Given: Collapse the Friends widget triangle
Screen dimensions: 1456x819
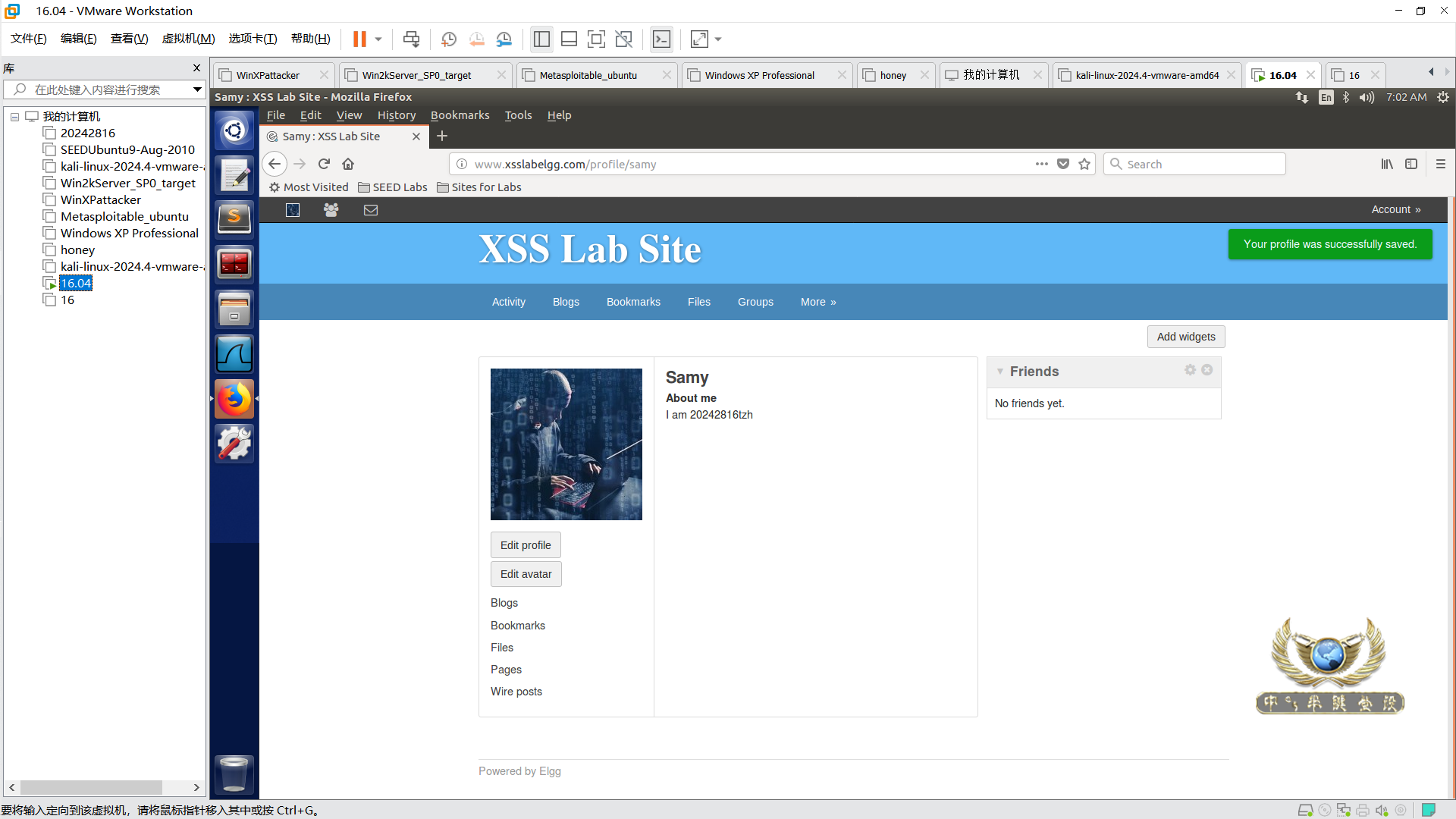Looking at the screenshot, I should (x=1000, y=372).
